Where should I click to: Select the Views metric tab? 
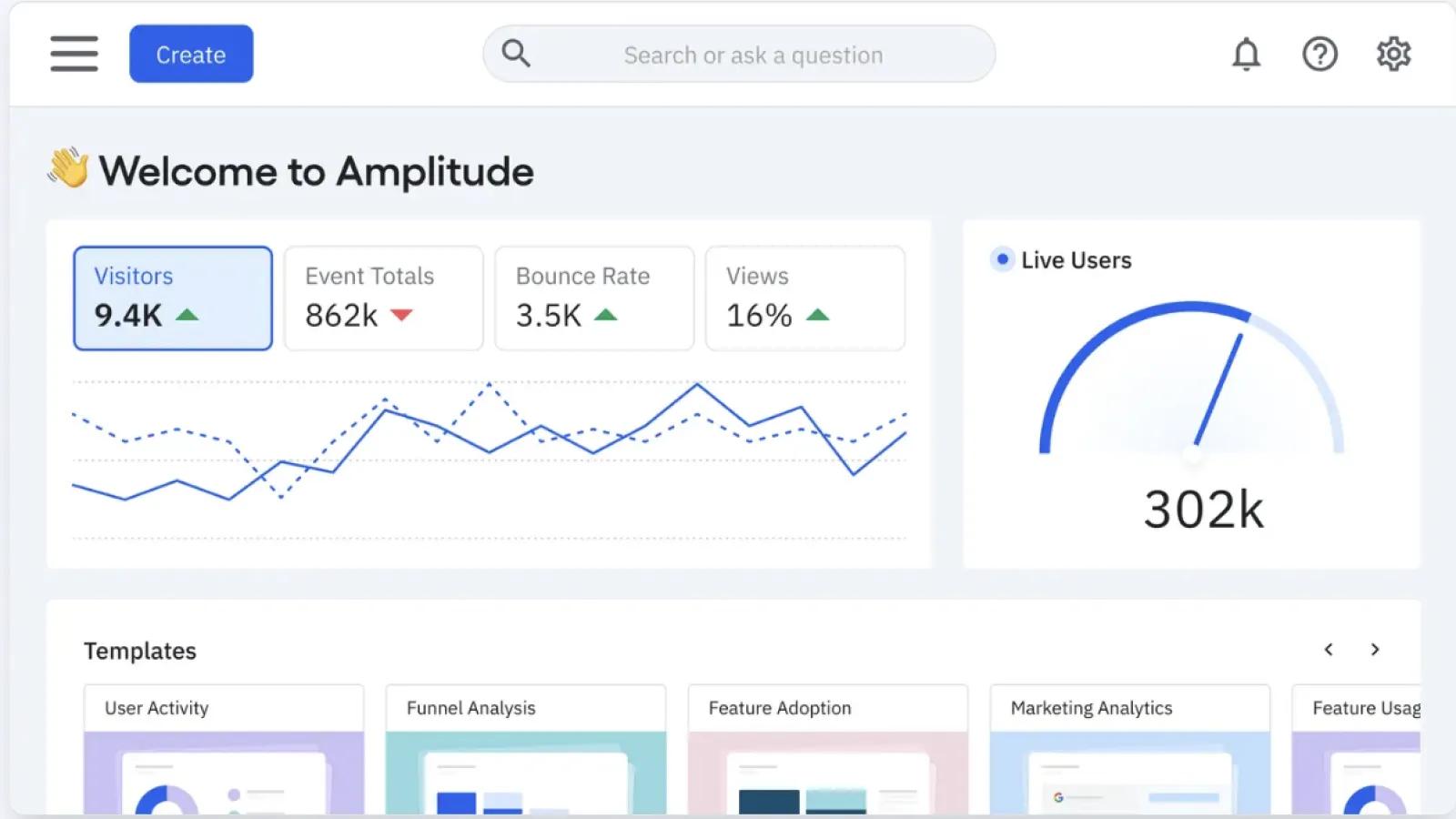tap(805, 298)
